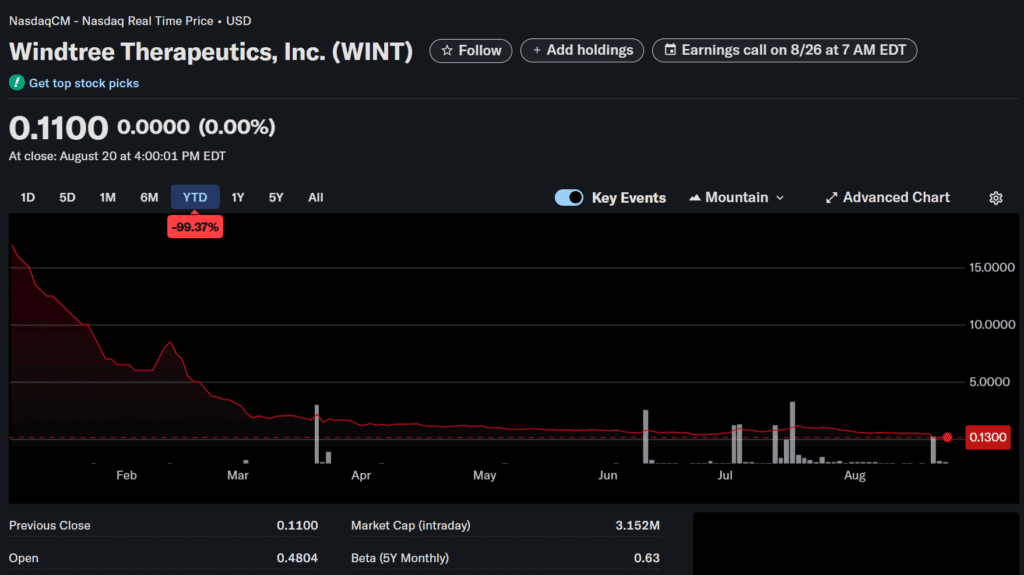
Task: Click the Apr label on chart axis
Action: (x=361, y=475)
